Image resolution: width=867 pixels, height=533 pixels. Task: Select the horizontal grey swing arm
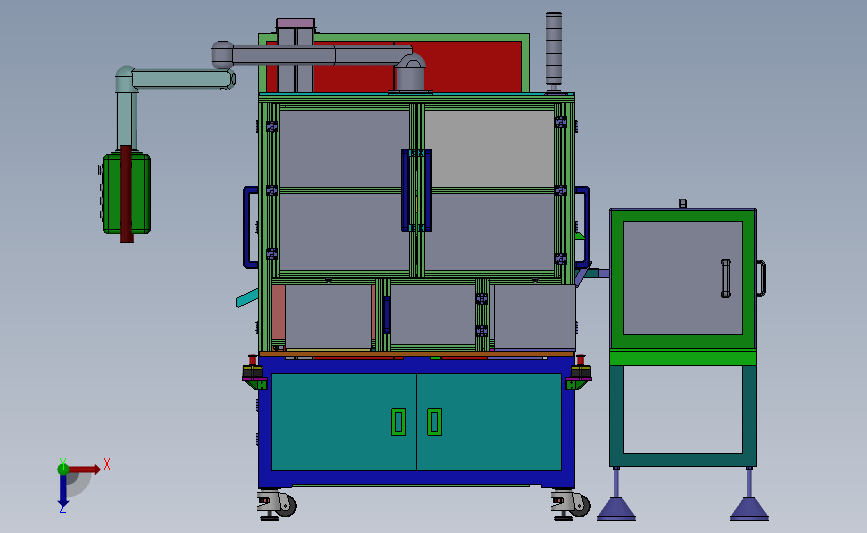[x=321, y=55]
